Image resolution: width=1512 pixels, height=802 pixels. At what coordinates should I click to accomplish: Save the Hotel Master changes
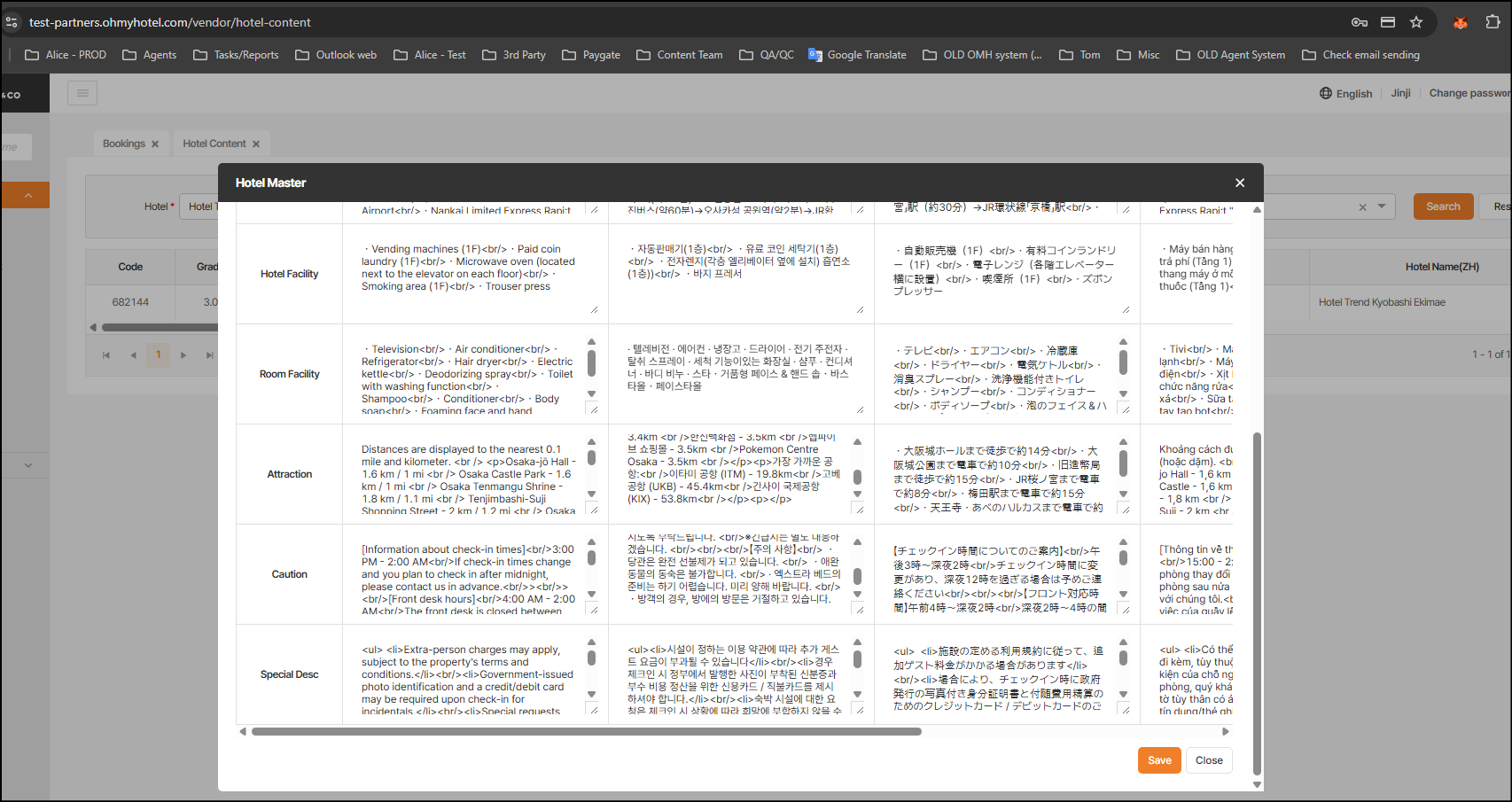[1158, 760]
